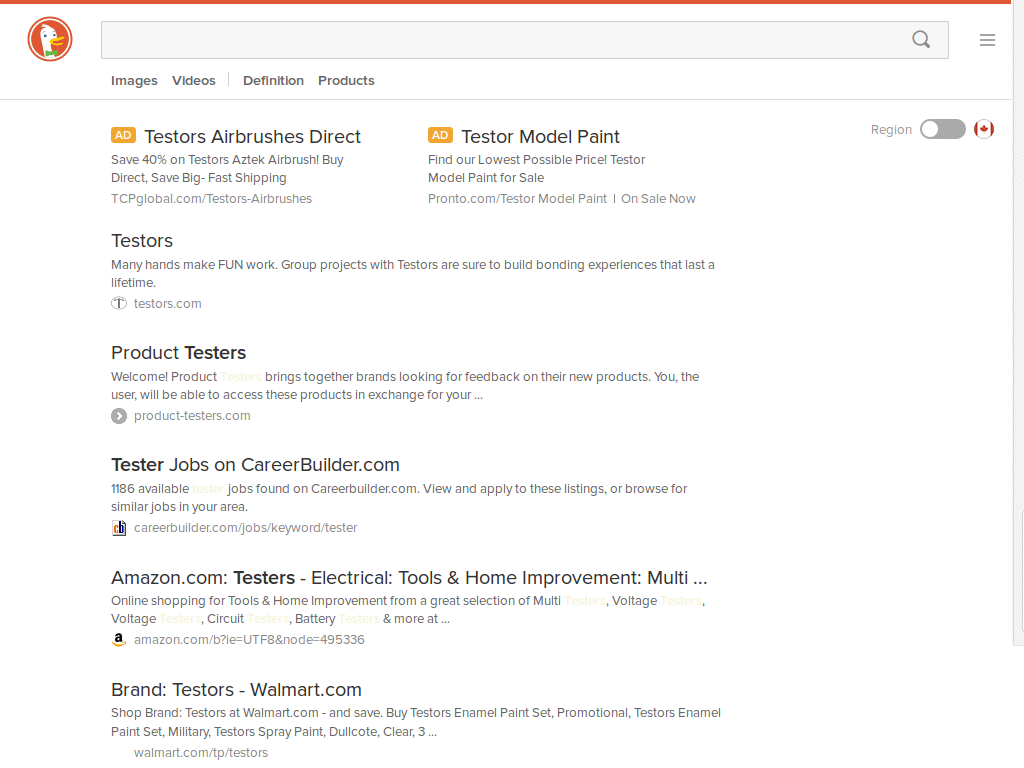
Task: Click the product-testers.com arrow favicon
Action: [x=119, y=416]
